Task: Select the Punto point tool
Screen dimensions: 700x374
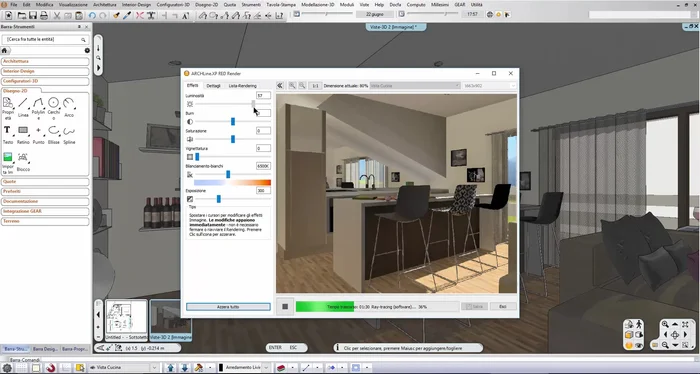Action: pyautogui.click(x=38, y=135)
